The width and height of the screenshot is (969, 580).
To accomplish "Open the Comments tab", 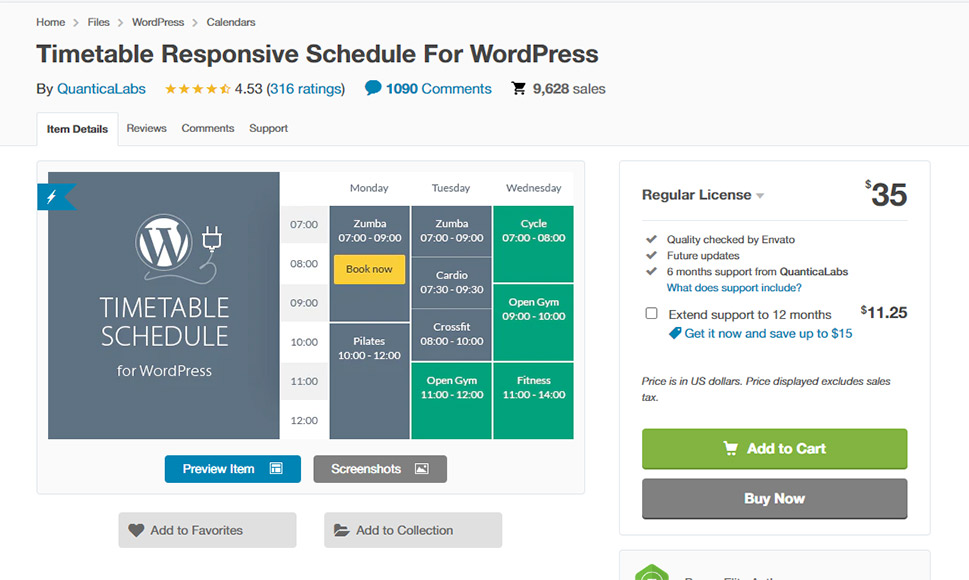I will 208,128.
